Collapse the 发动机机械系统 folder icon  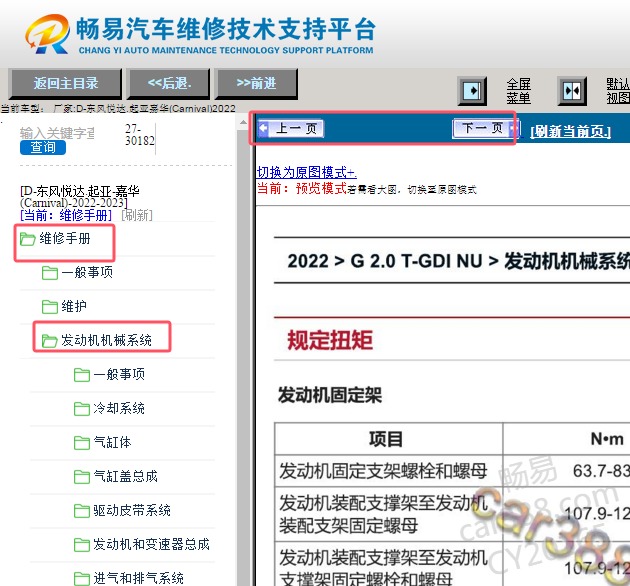click(x=49, y=341)
